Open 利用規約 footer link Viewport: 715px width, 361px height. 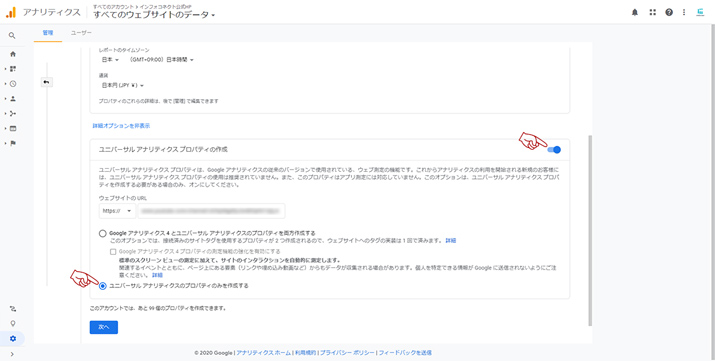(x=306, y=353)
